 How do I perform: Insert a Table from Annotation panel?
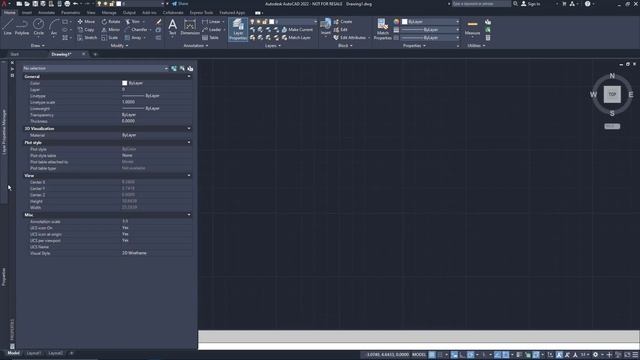210,38
